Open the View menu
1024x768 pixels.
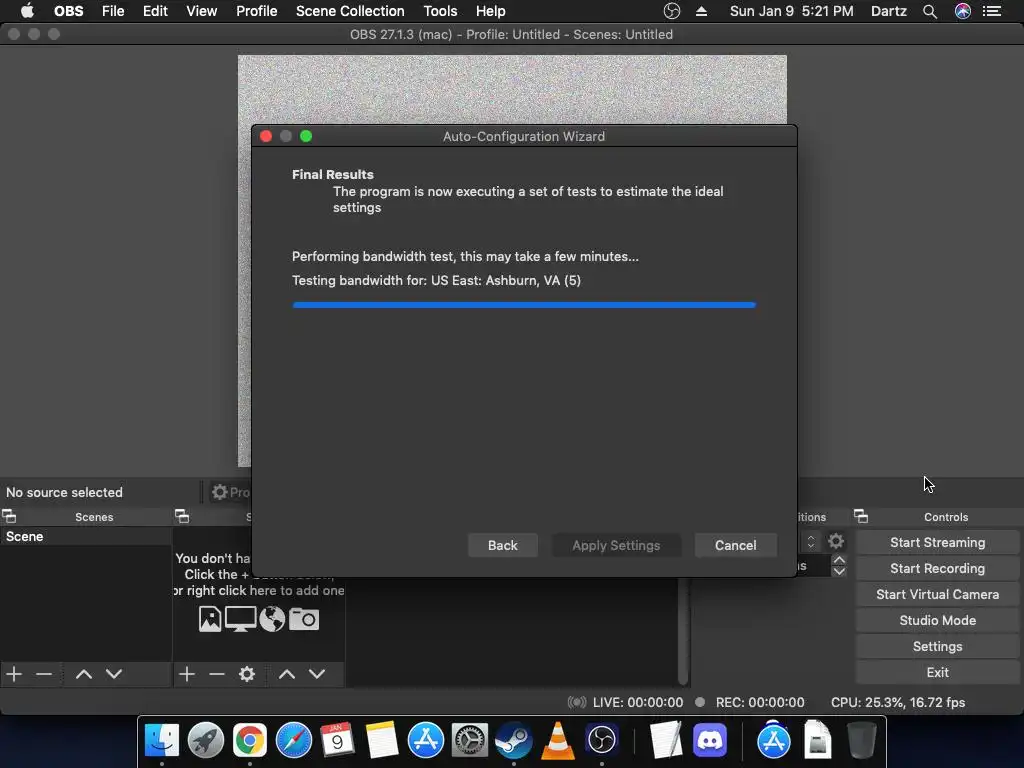click(x=202, y=11)
